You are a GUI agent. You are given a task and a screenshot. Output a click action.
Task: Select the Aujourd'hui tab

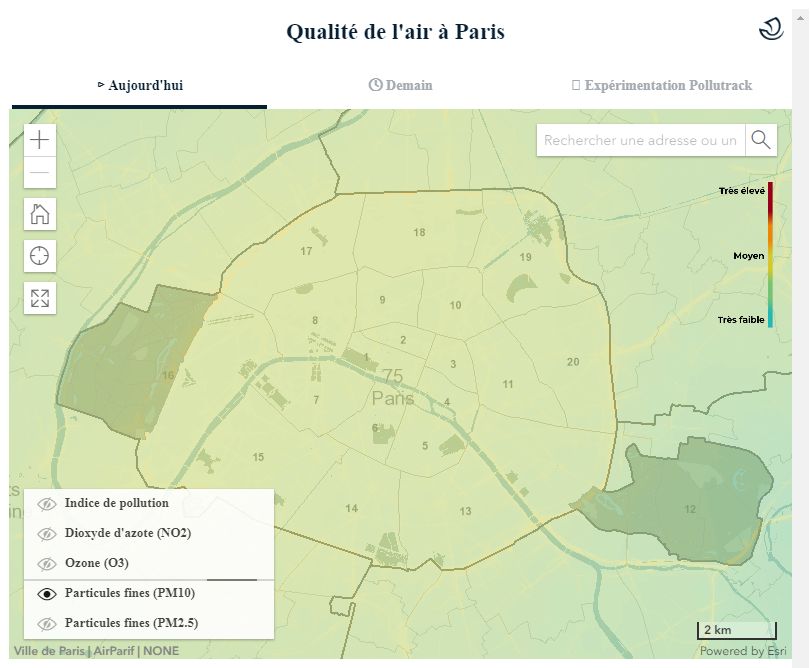point(138,85)
